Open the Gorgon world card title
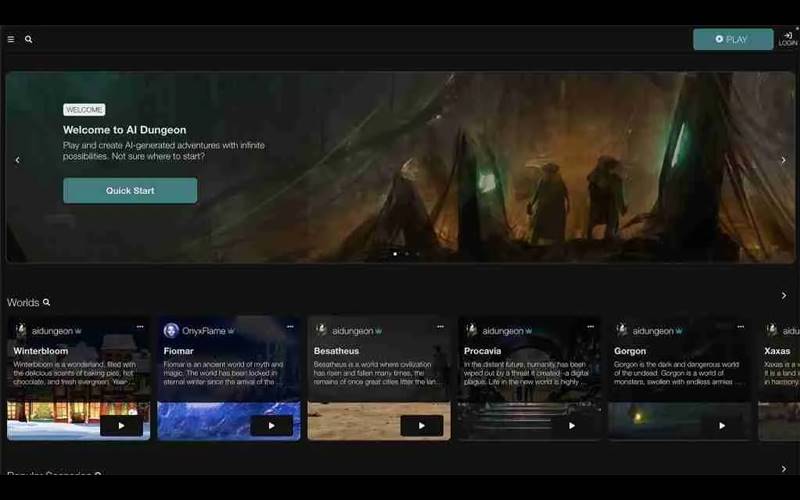The width and height of the screenshot is (800, 500). pyautogui.click(x=630, y=351)
